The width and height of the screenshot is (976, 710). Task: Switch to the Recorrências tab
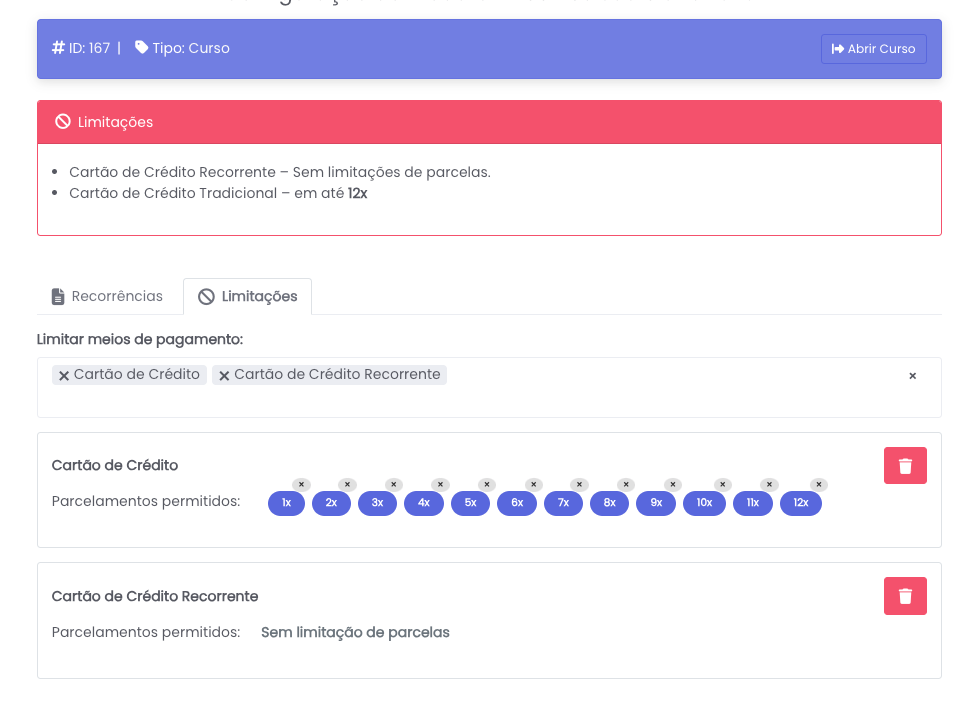(108, 297)
